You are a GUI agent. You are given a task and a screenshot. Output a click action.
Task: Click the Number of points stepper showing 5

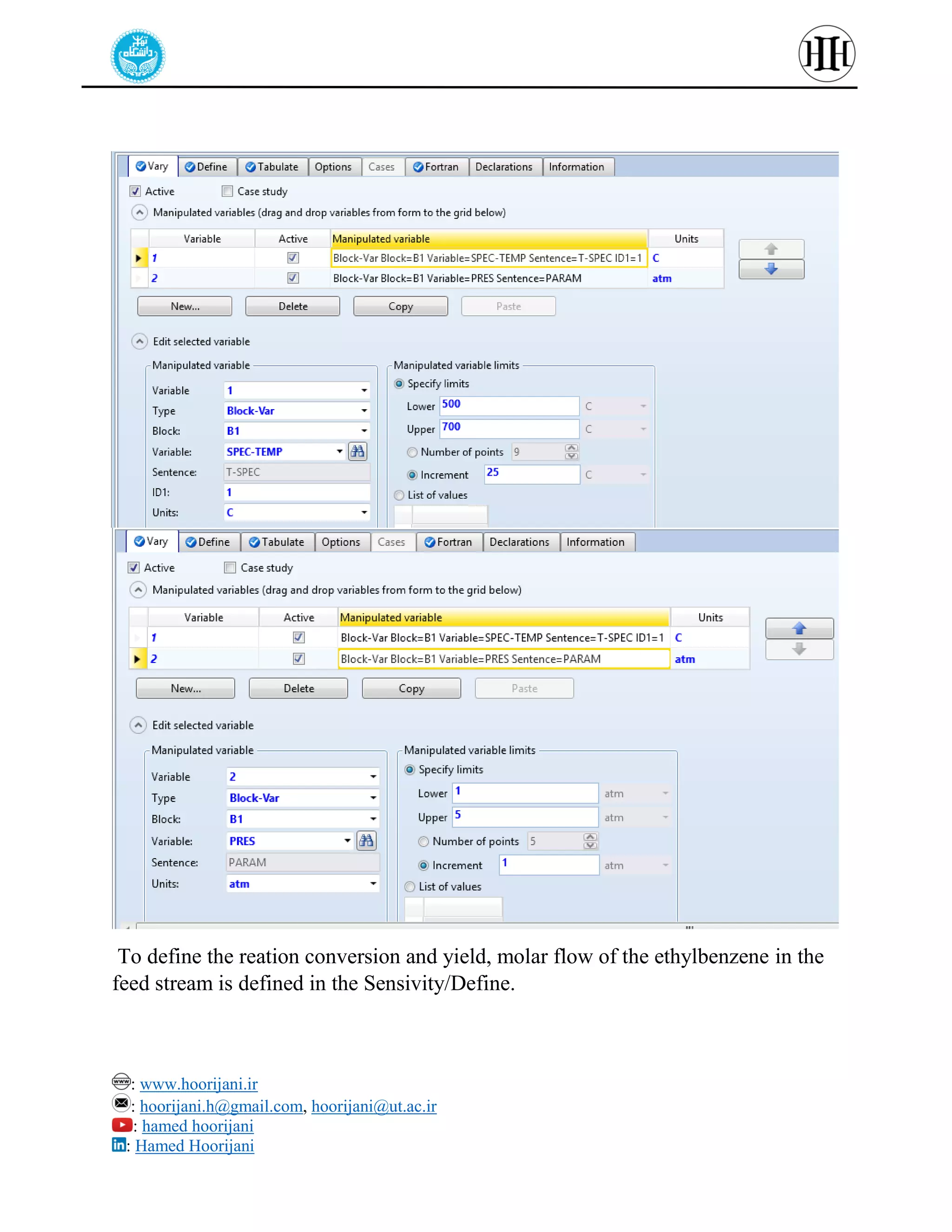pyautogui.click(x=590, y=841)
